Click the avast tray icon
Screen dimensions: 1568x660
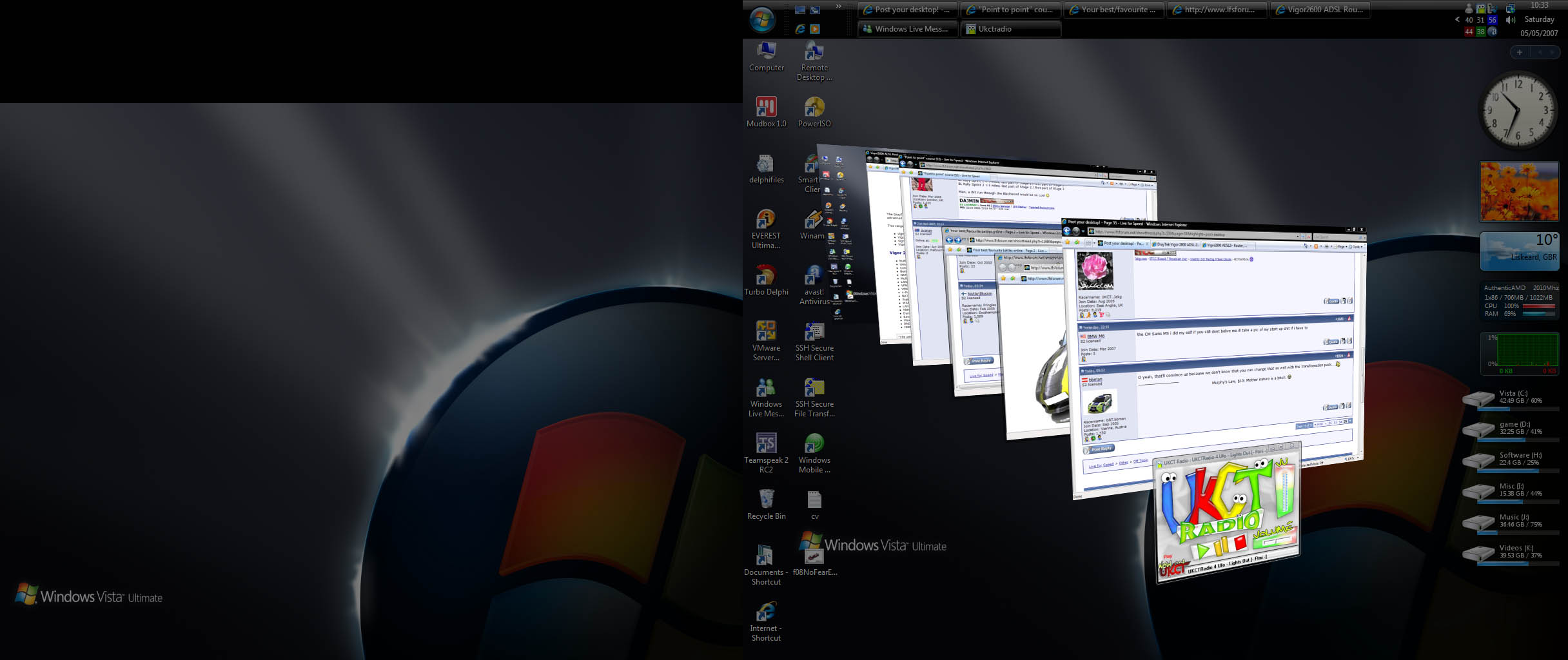point(1493,32)
